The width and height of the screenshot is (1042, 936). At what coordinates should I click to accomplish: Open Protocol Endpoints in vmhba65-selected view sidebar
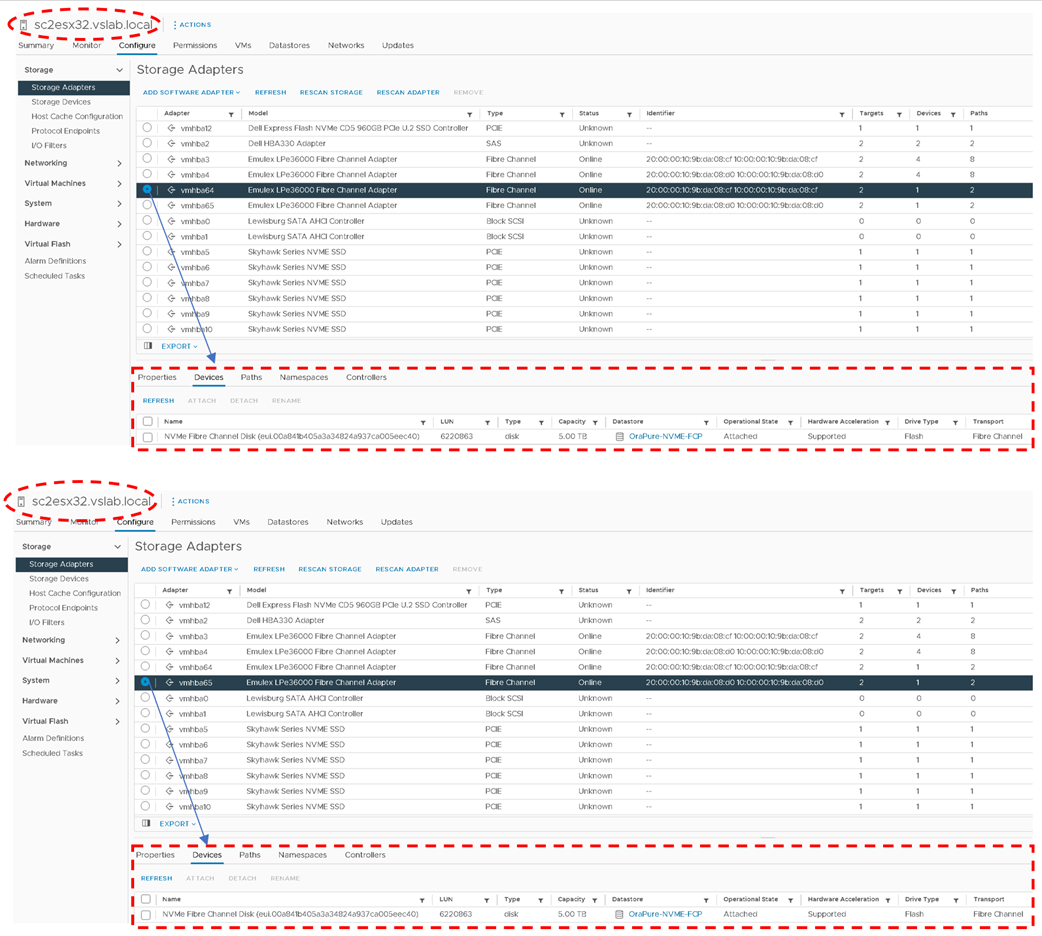(x=63, y=608)
